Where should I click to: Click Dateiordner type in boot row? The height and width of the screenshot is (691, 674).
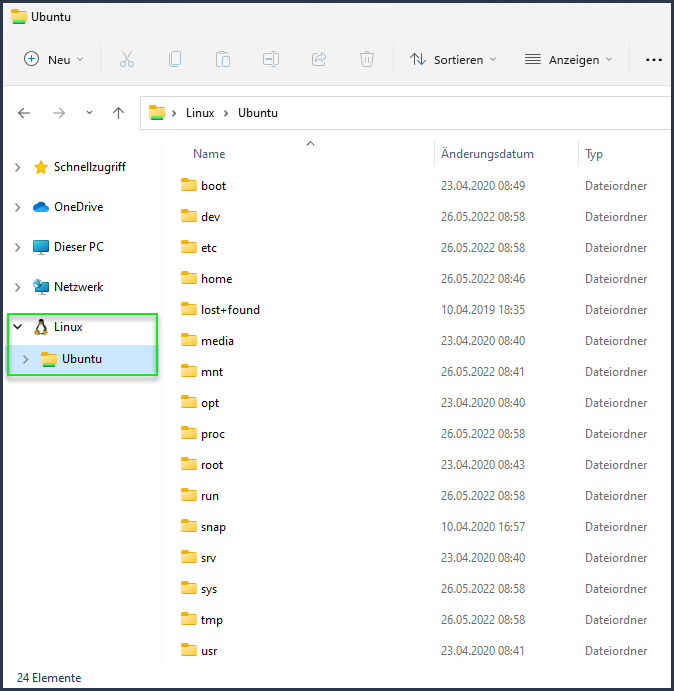(x=616, y=186)
